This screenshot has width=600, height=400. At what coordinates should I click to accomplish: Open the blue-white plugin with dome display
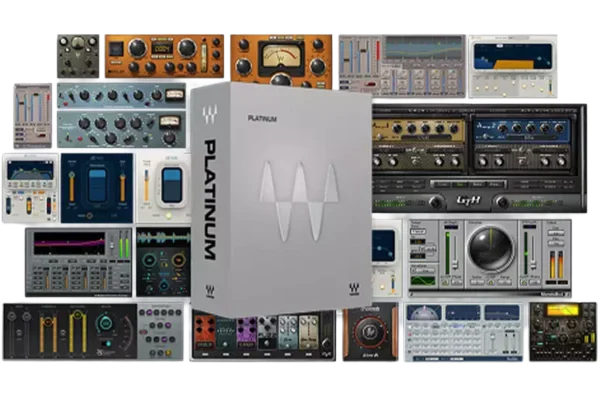pos(464,332)
